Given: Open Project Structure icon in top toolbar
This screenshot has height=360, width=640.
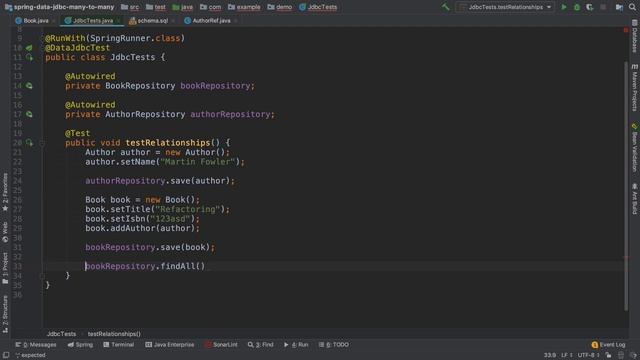Looking at the screenshot, I should click(x=619, y=7).
